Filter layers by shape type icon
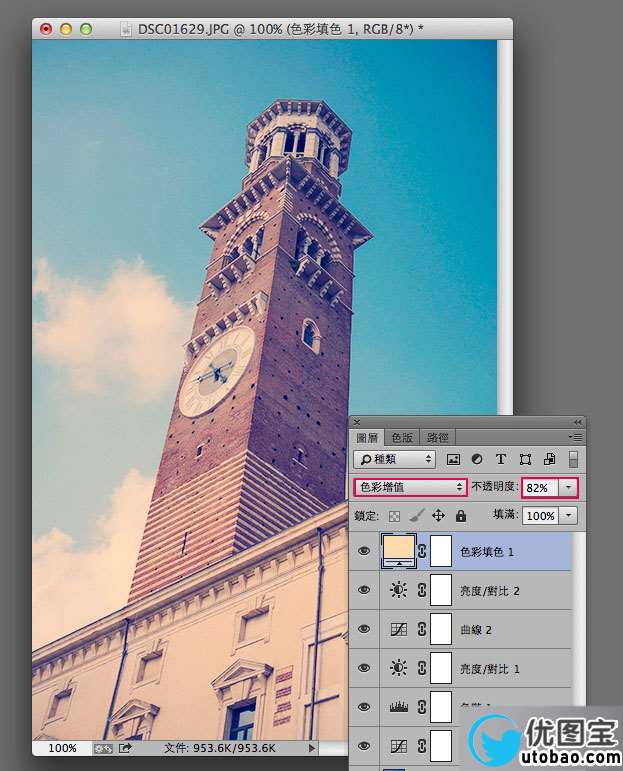623x771 pixels. click(x=525, y=459)
